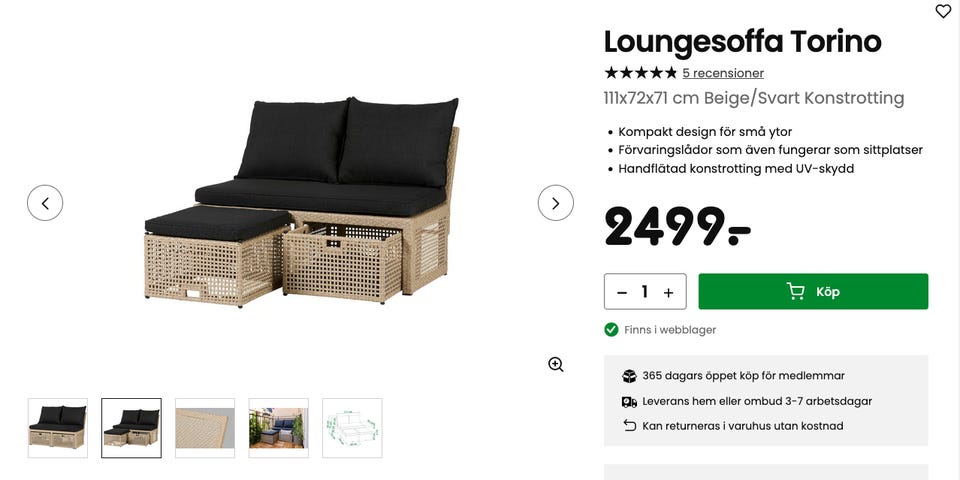Zoom product image with magnifier icon
The height and width of the screenshot is (480, 960).
(555, 365)
